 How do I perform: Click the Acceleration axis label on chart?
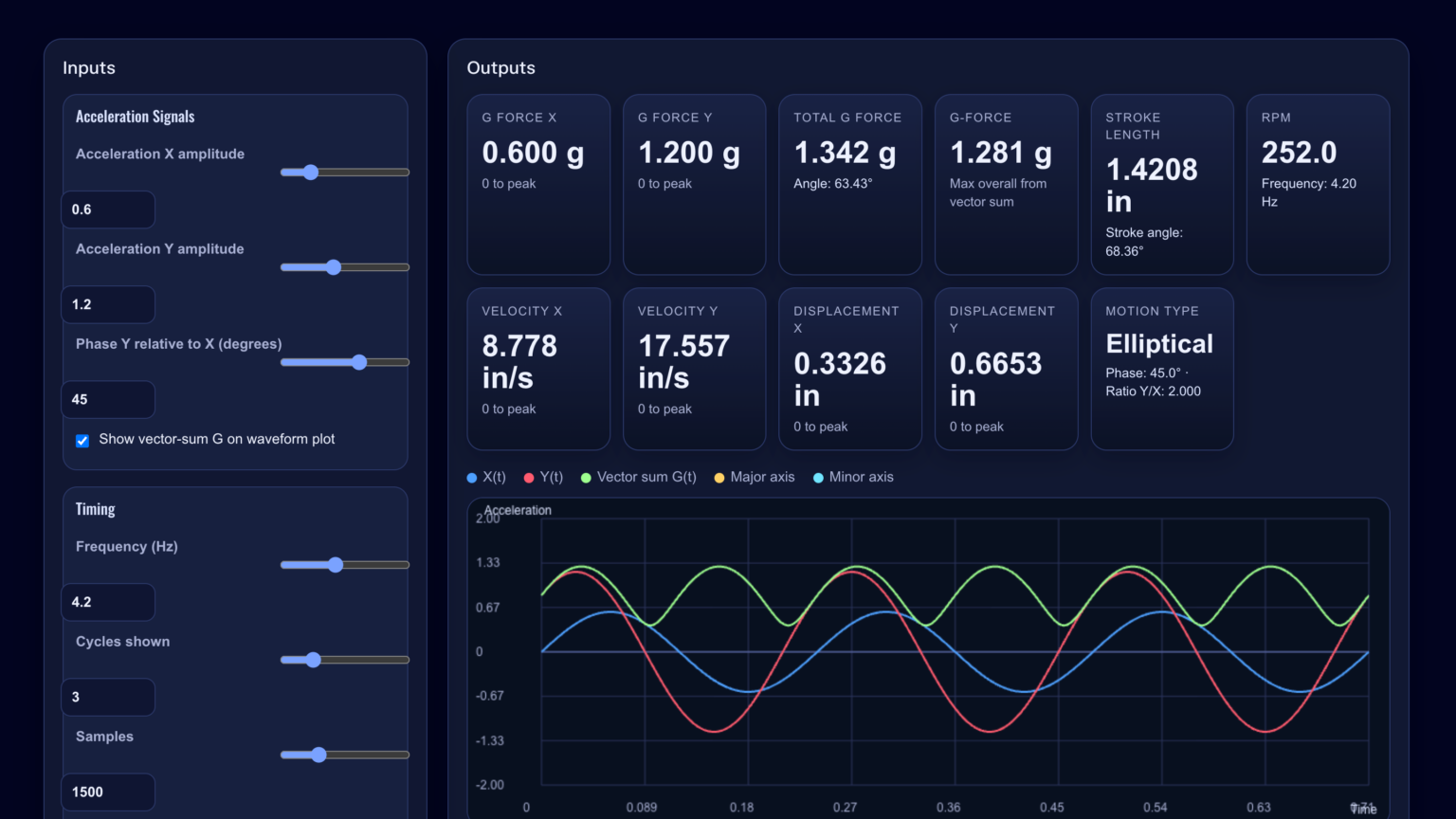[518, 510]
